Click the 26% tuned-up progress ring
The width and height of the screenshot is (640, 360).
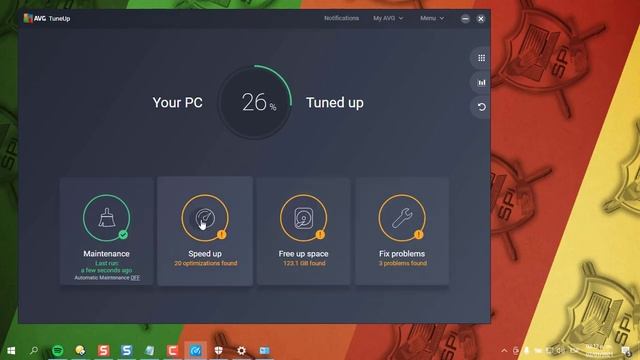click(x=255, y=102)
